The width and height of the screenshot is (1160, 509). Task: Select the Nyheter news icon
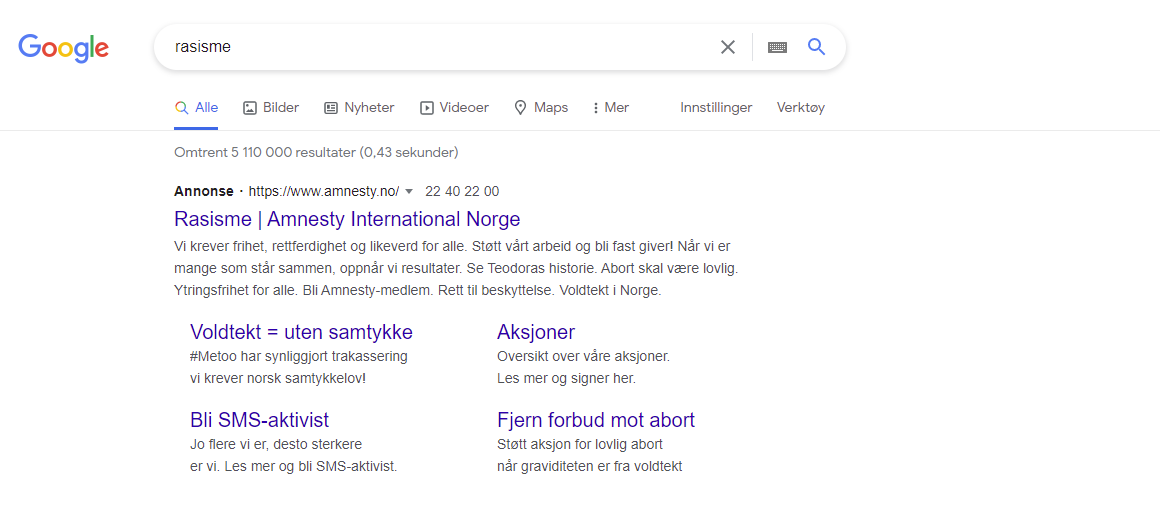tap(331, 108)
